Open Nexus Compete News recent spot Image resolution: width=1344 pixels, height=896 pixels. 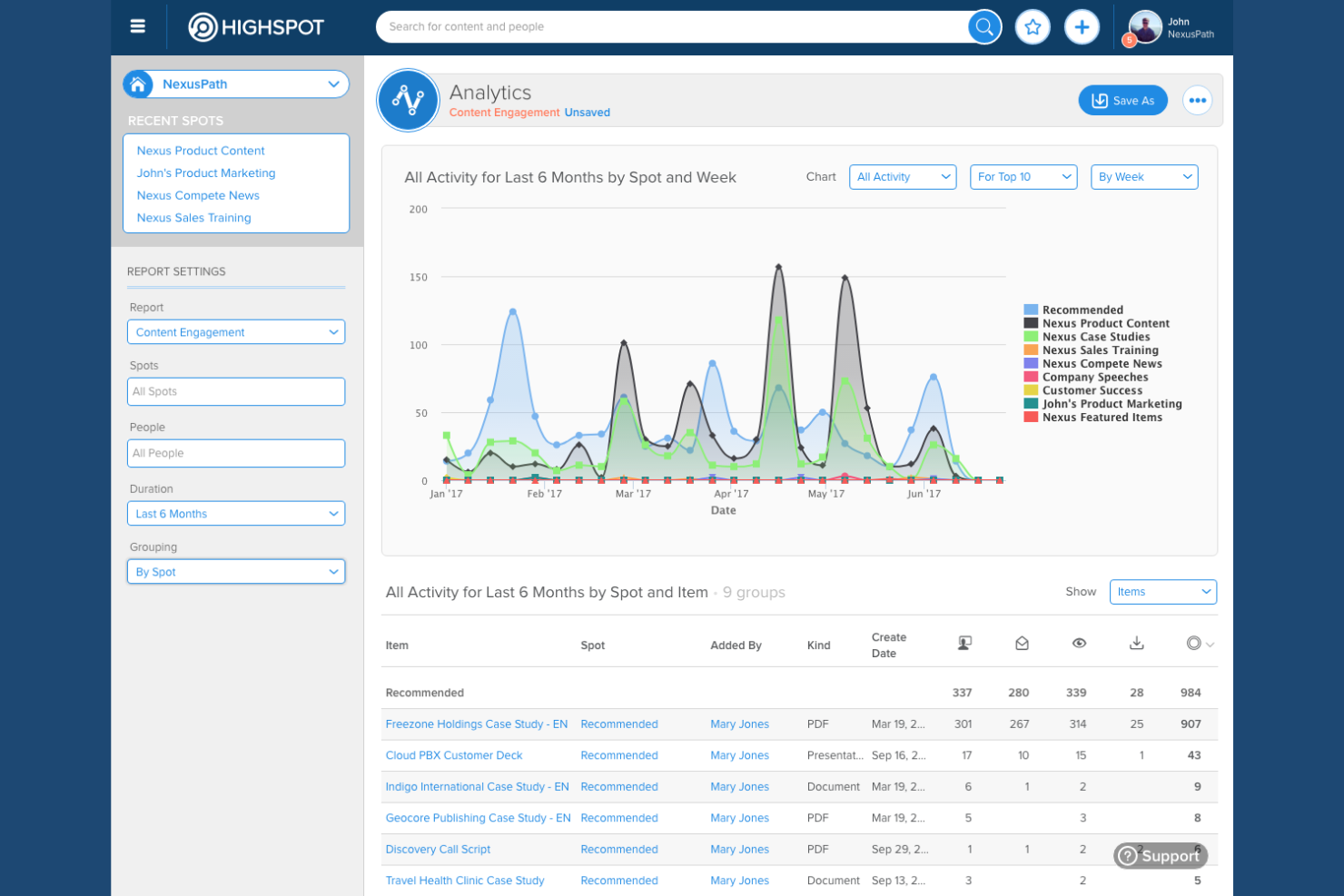(x=198, y=195)
